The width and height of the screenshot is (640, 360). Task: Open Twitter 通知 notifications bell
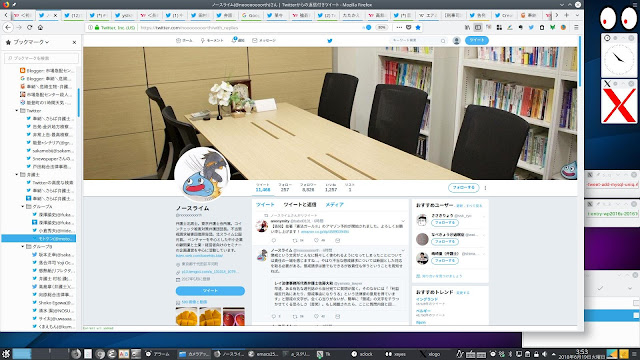point(238,40)
